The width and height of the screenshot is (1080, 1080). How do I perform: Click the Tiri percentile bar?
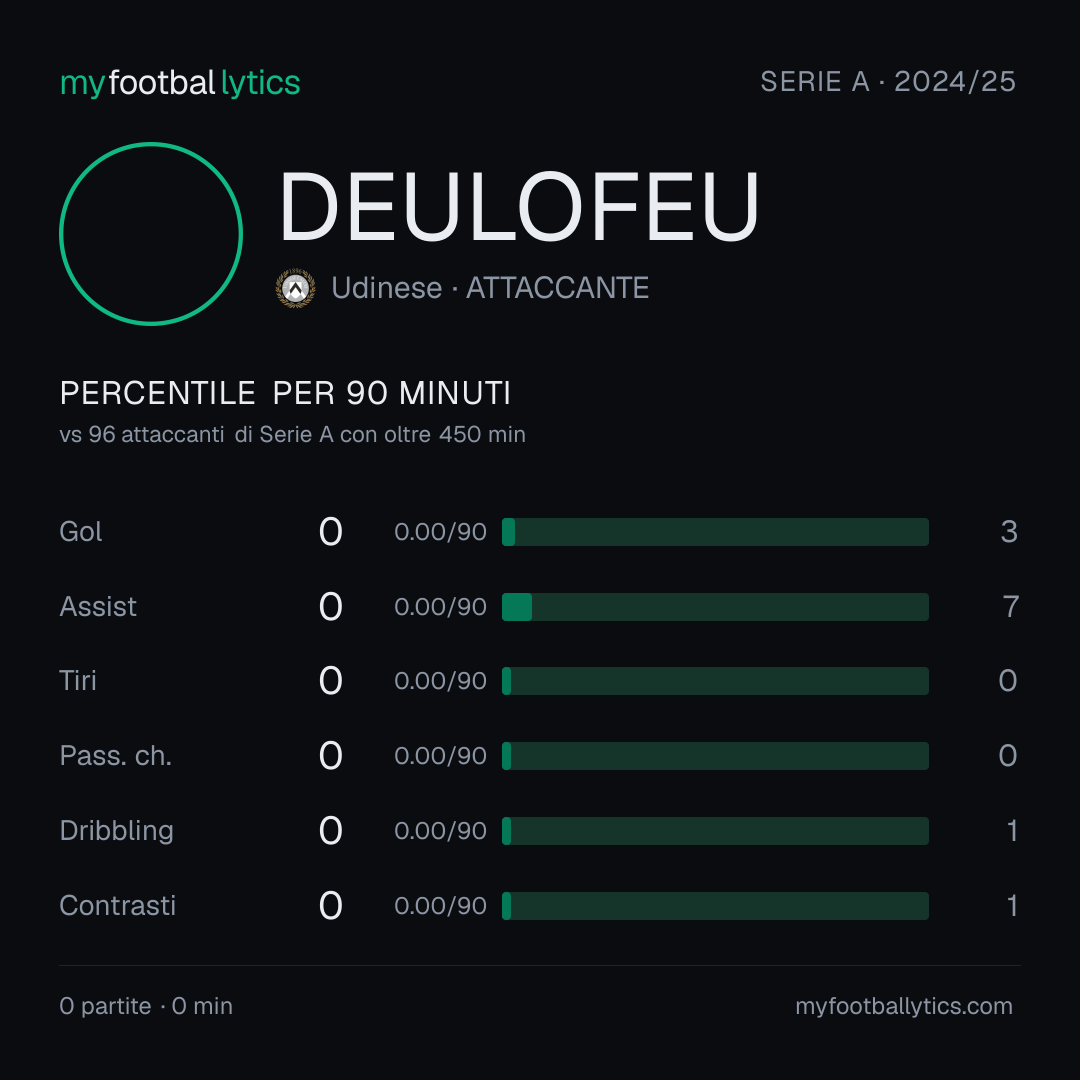pos(715,681)
